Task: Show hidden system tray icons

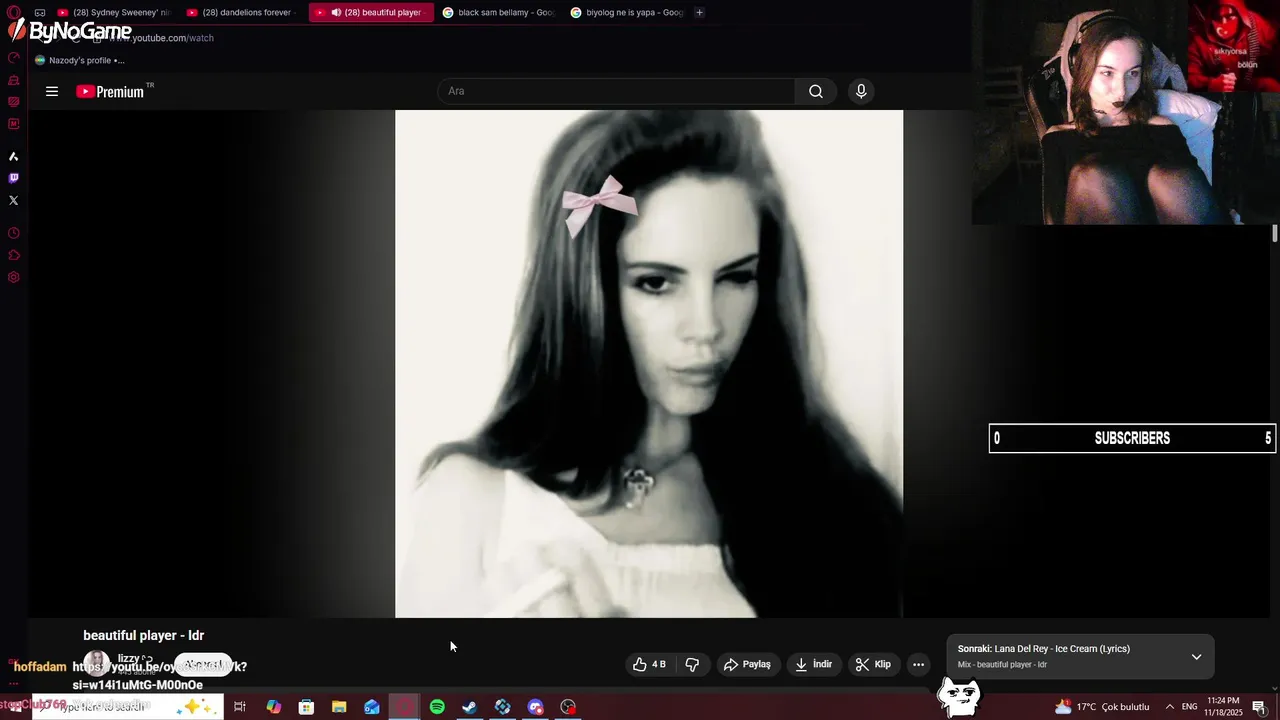Action: 1169,707
